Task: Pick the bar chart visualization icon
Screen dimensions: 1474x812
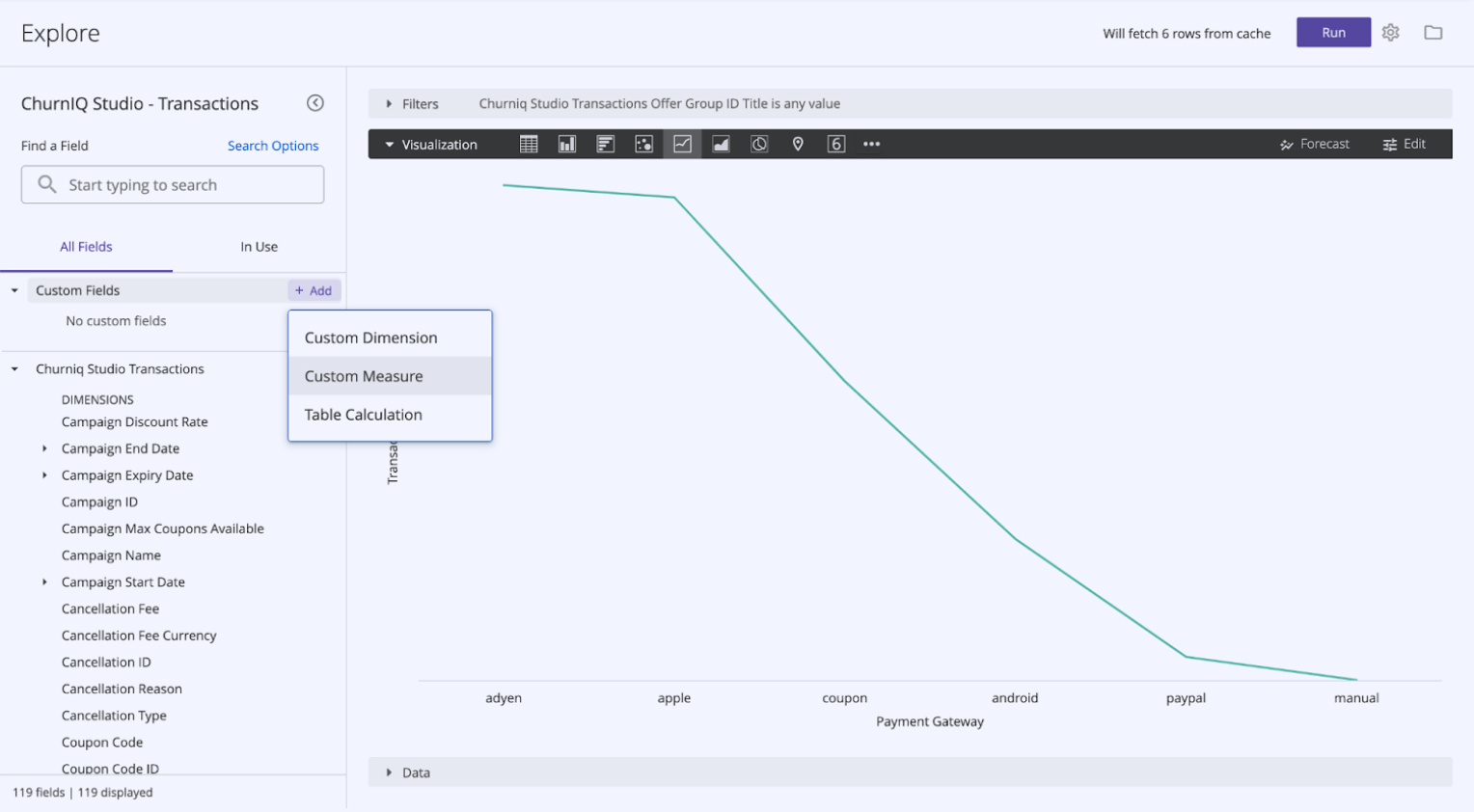Action: point(606,144)
